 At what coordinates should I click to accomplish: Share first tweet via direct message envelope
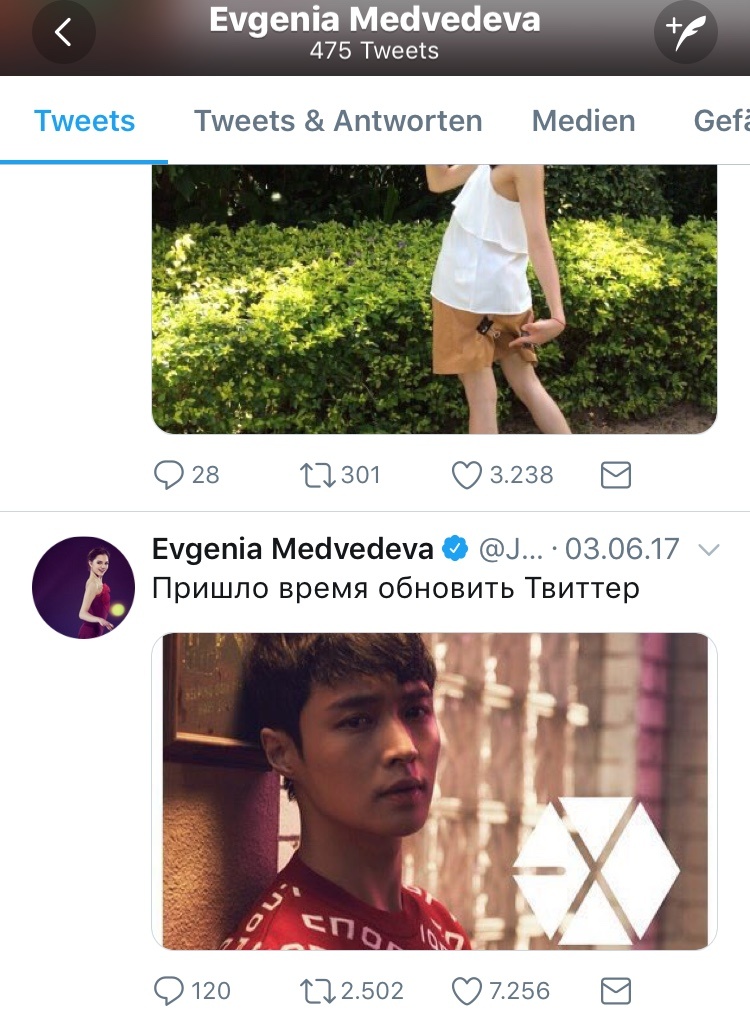point(616,475)
